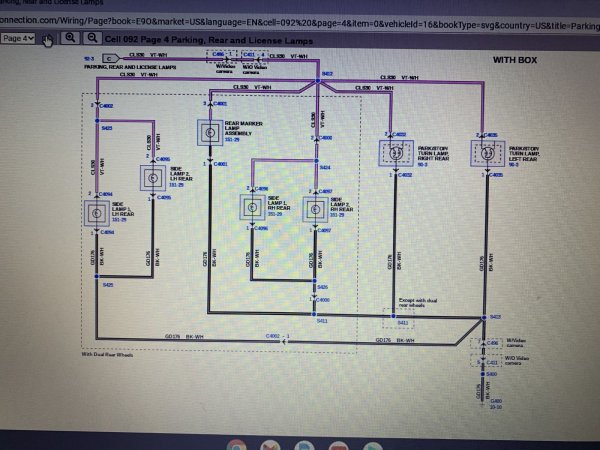Click the upper S425 splice label
This screenshot has height=450, width=600.
pos(107,128)
